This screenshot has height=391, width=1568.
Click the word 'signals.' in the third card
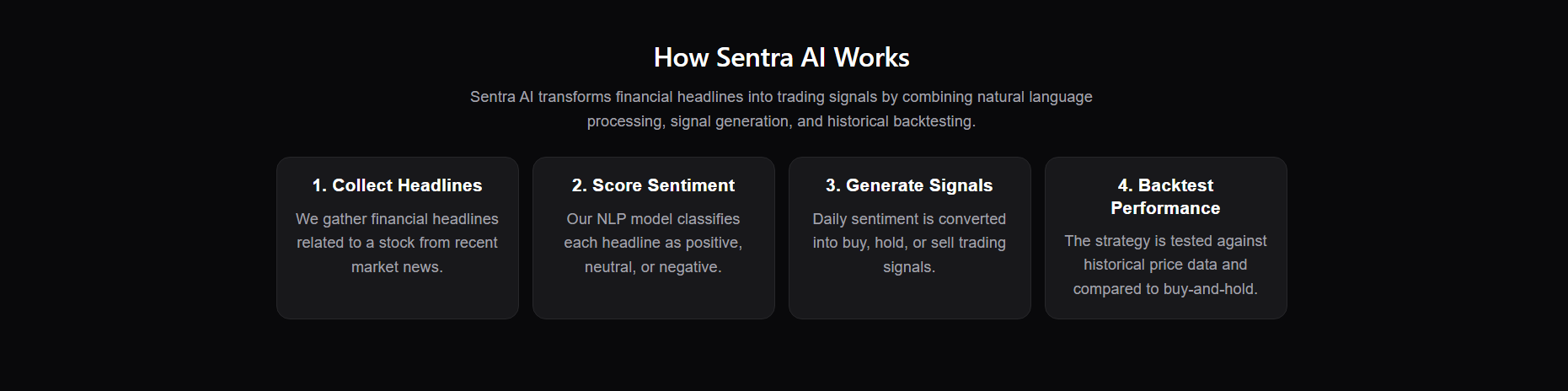910,267
